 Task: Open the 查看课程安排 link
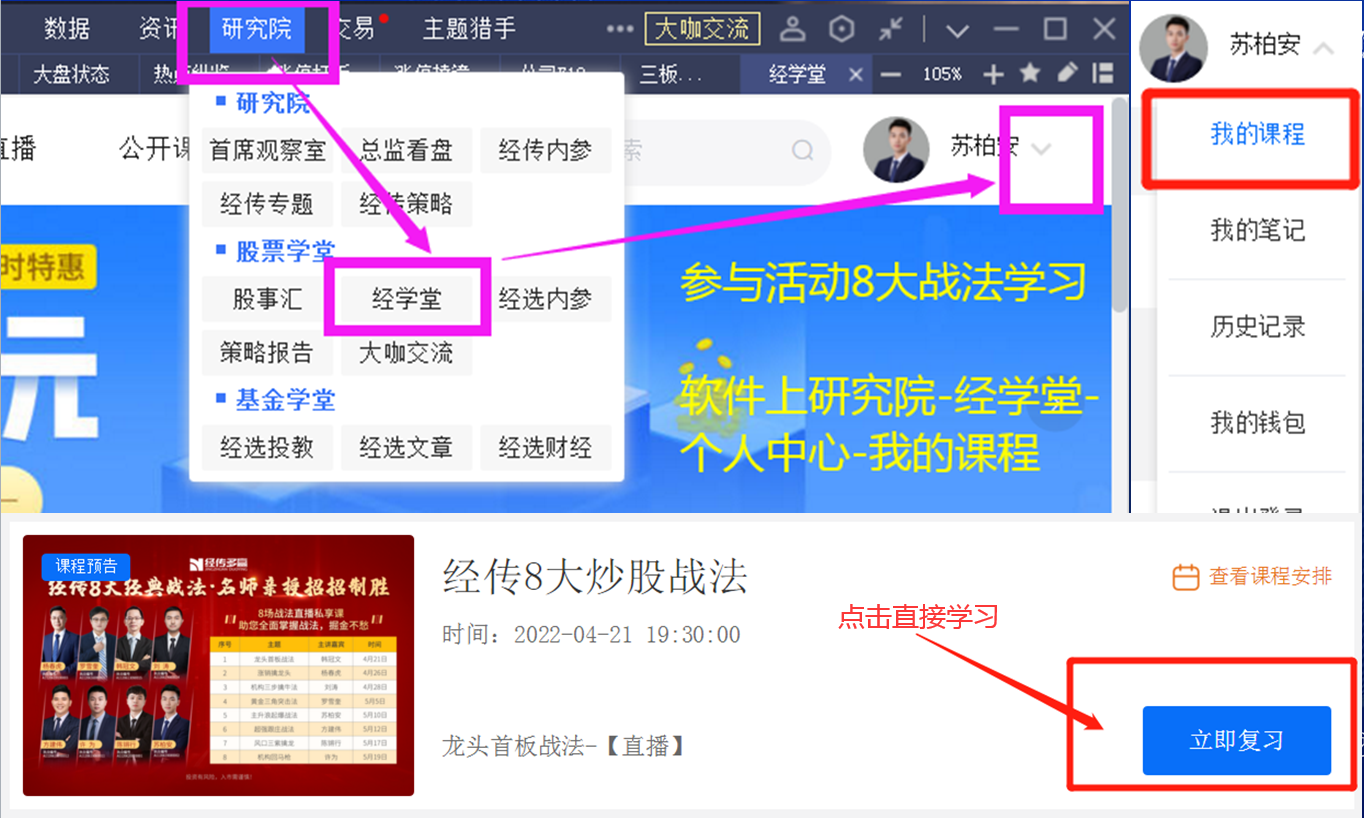click(1270, 577)
